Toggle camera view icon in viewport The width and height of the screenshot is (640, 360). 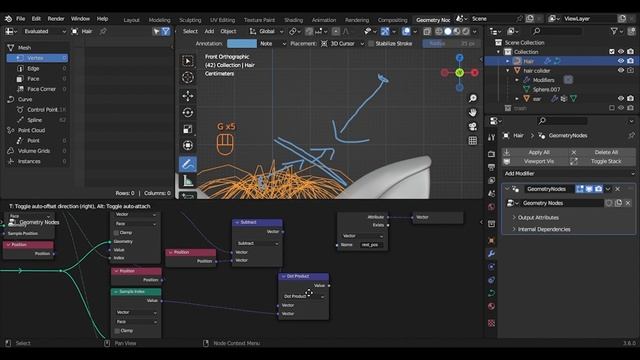click(x=473, y=126)
